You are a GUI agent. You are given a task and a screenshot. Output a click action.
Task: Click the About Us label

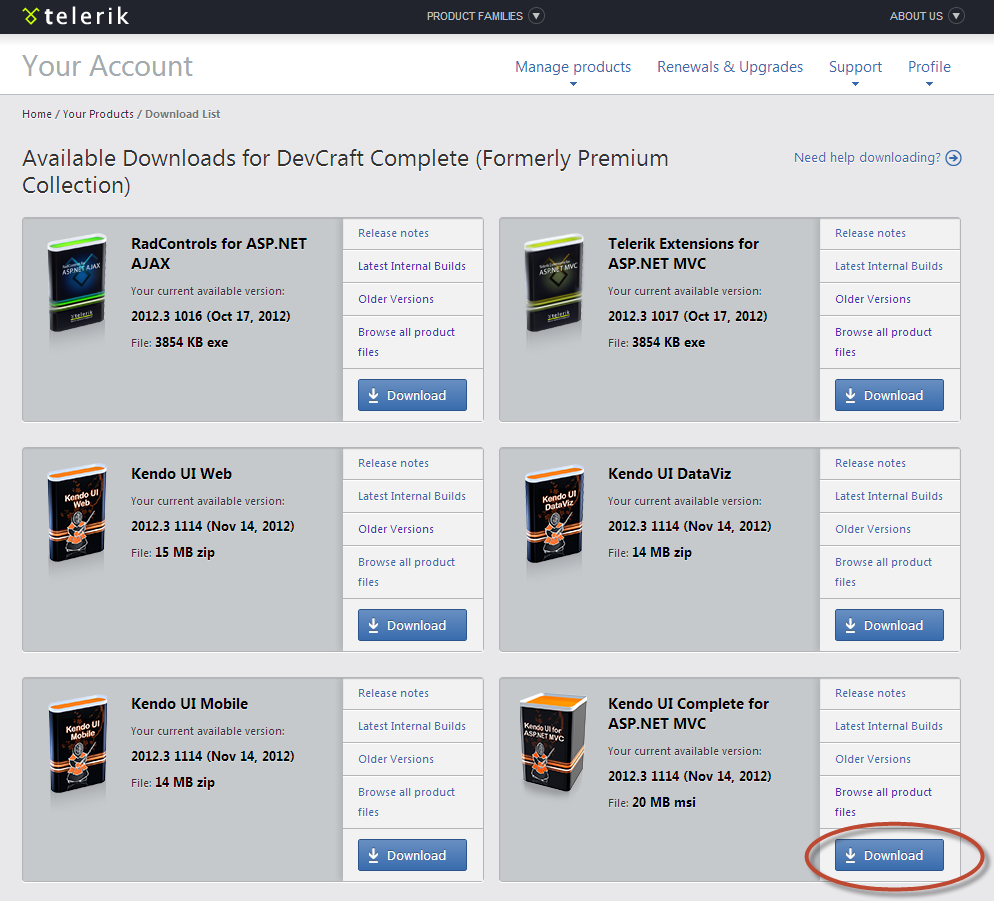(916, 16)
